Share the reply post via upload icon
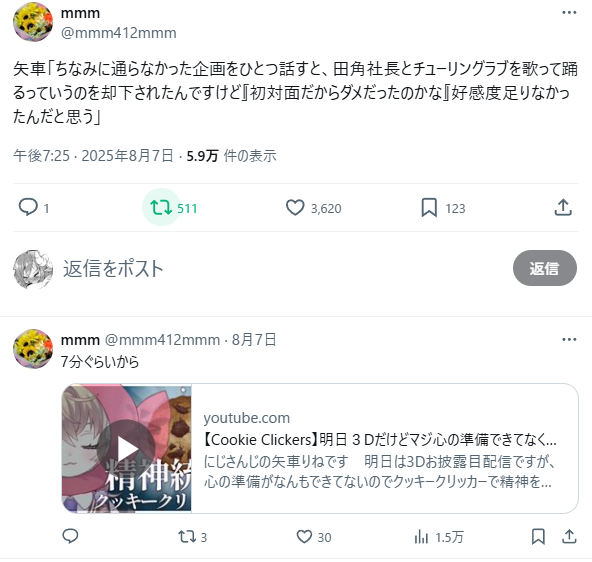 tap(569, 537)
